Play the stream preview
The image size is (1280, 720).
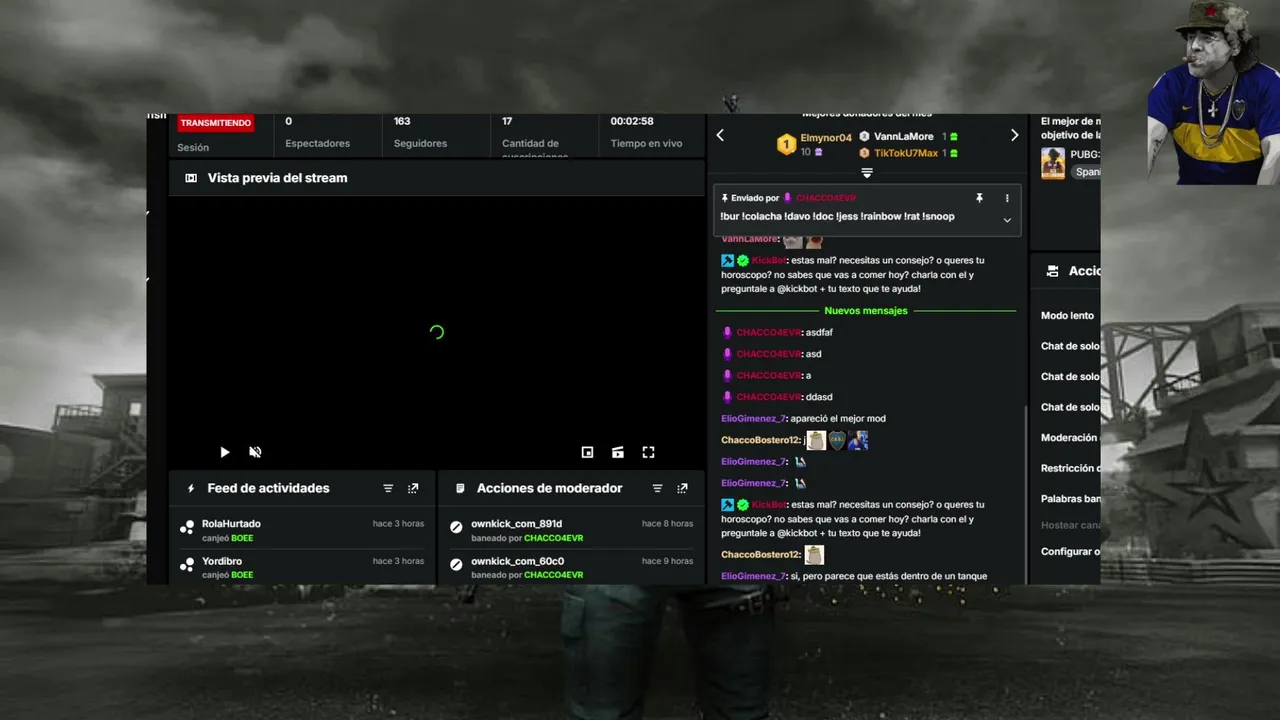(x=224, y=452)
